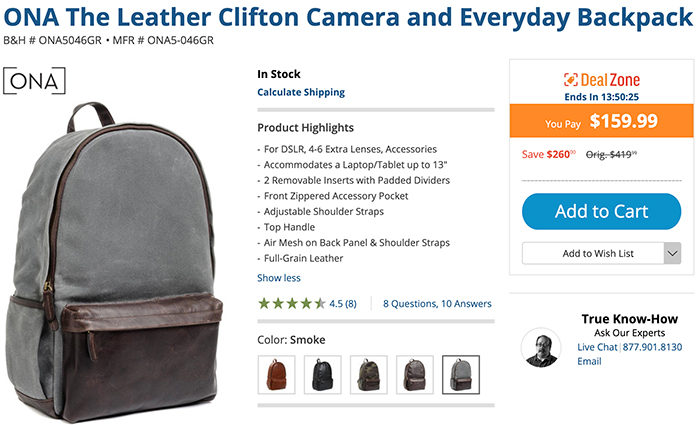Select the brown leather color swatch
The width and height of the screenshot is (700, 425).
point(276,375)
